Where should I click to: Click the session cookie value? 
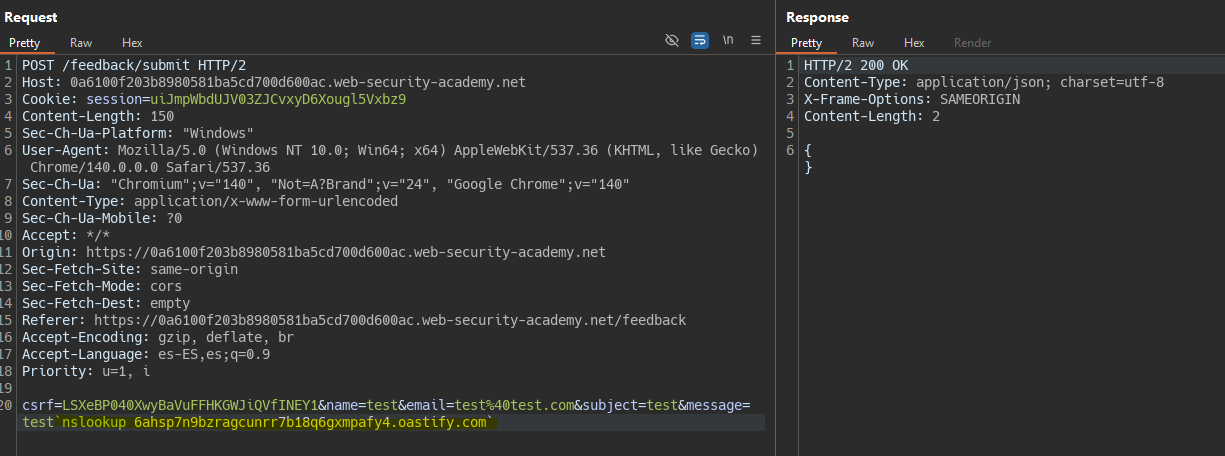coord(278,100)
